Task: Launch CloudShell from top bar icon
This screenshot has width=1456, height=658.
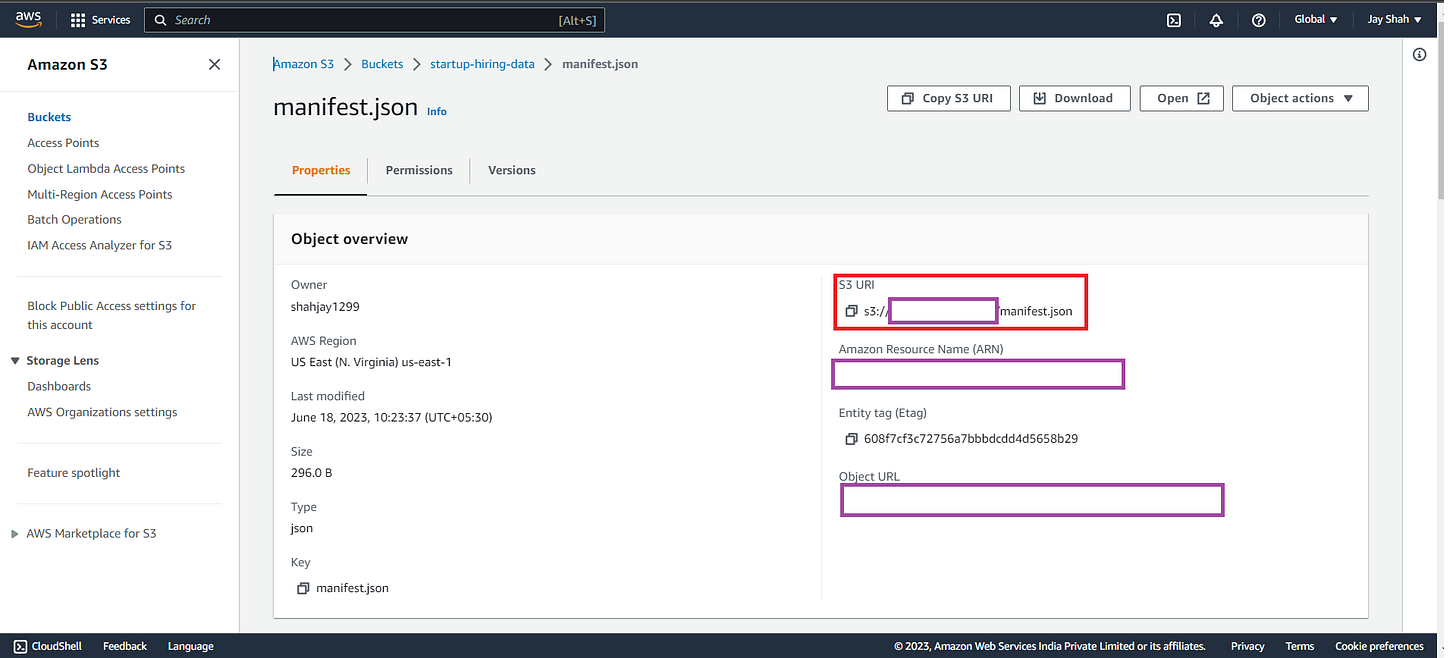Action: [1175, 20]
